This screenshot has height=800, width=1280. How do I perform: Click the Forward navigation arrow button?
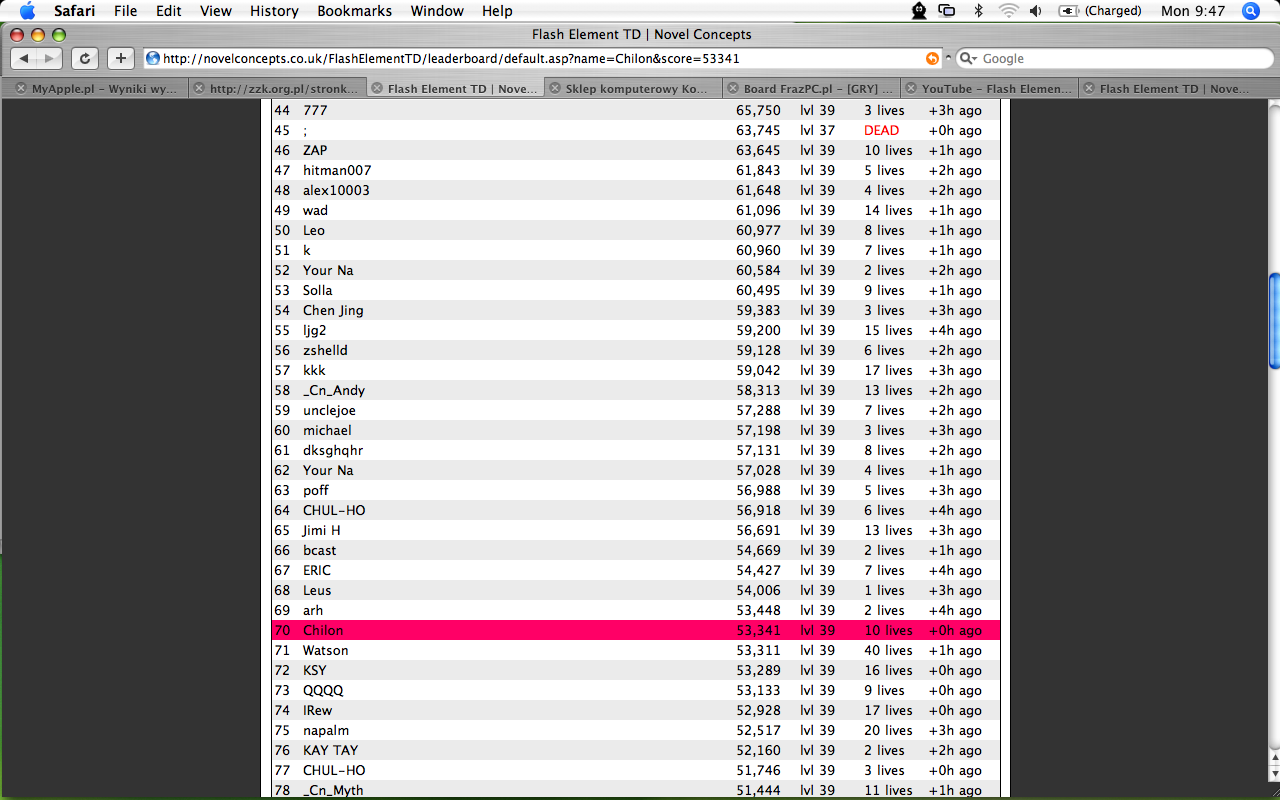pos(49,59)
